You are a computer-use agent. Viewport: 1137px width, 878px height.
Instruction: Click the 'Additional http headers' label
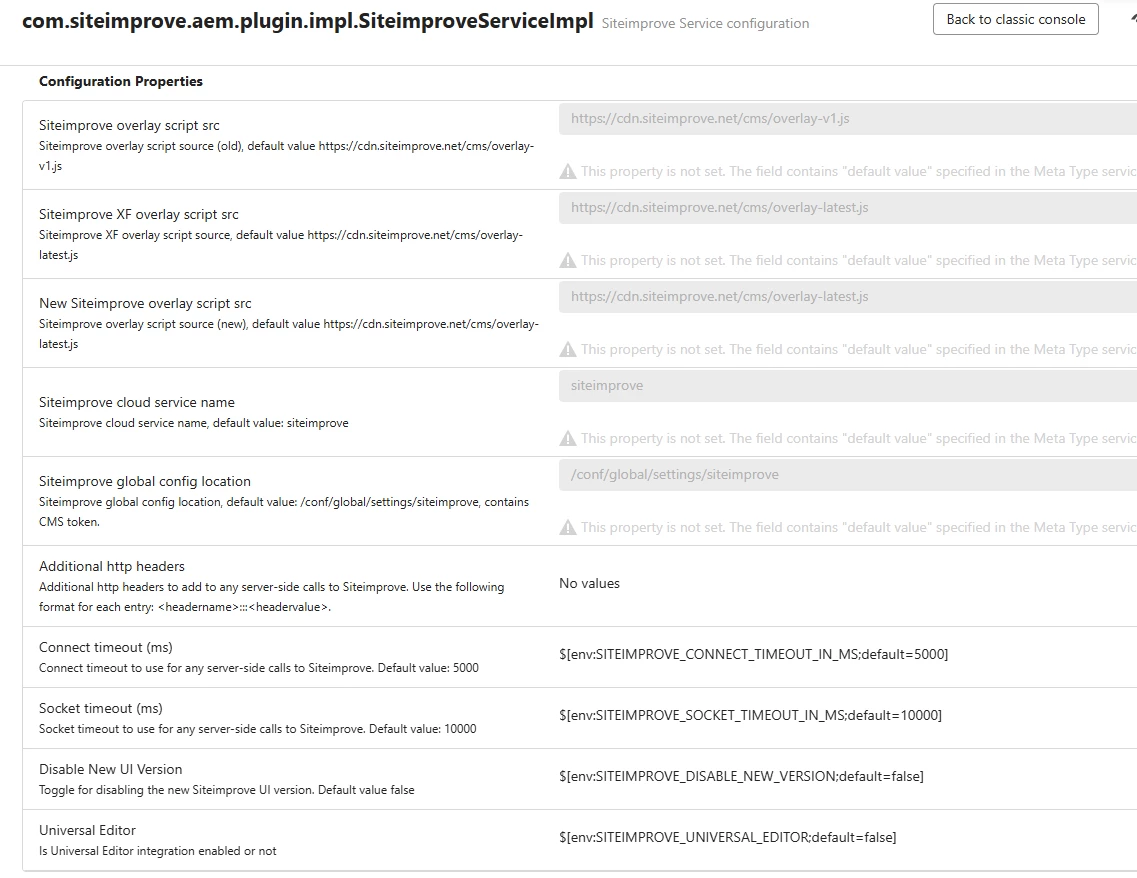point(112,566)
